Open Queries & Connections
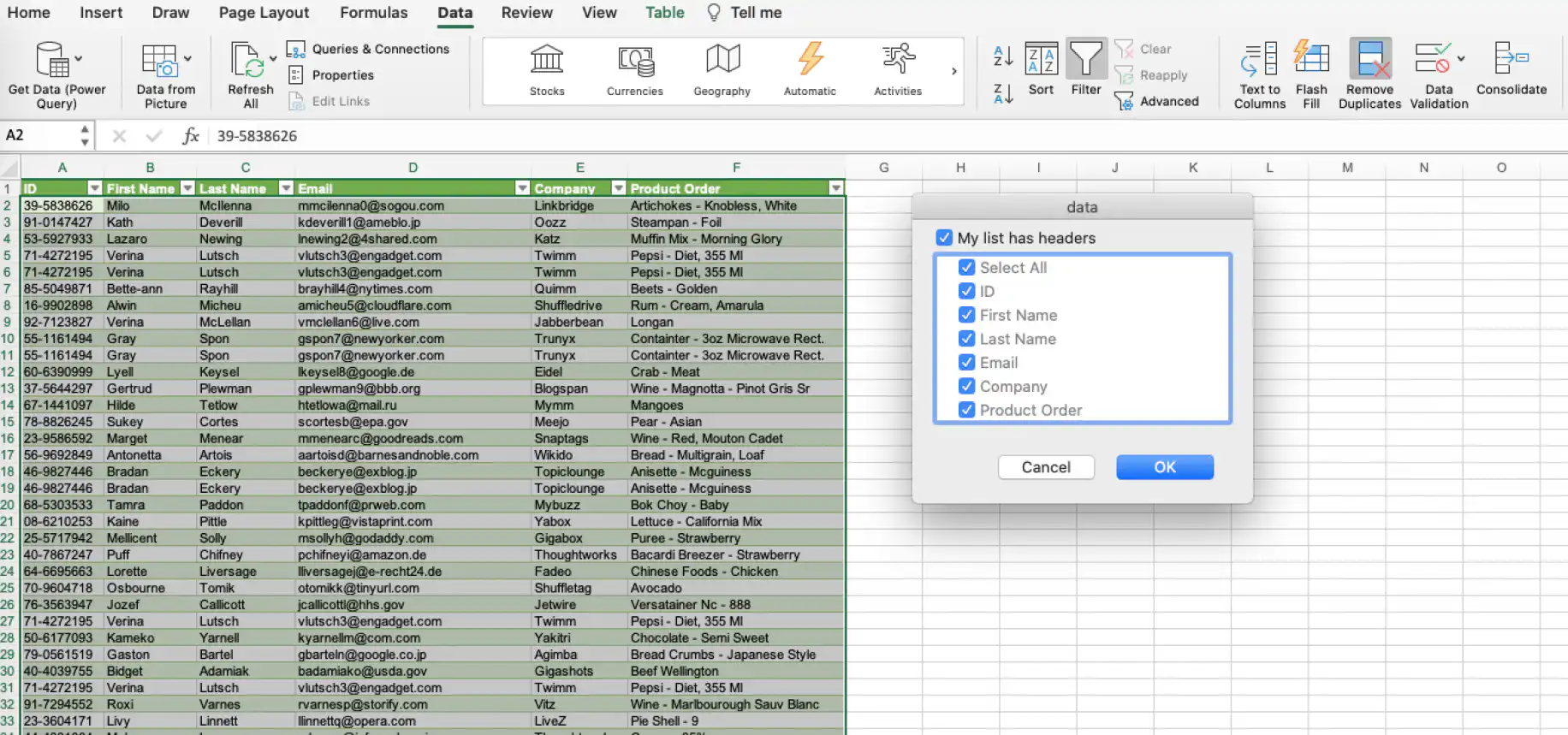The width and height of the screenshot is (1568, 735). [368, 49]
